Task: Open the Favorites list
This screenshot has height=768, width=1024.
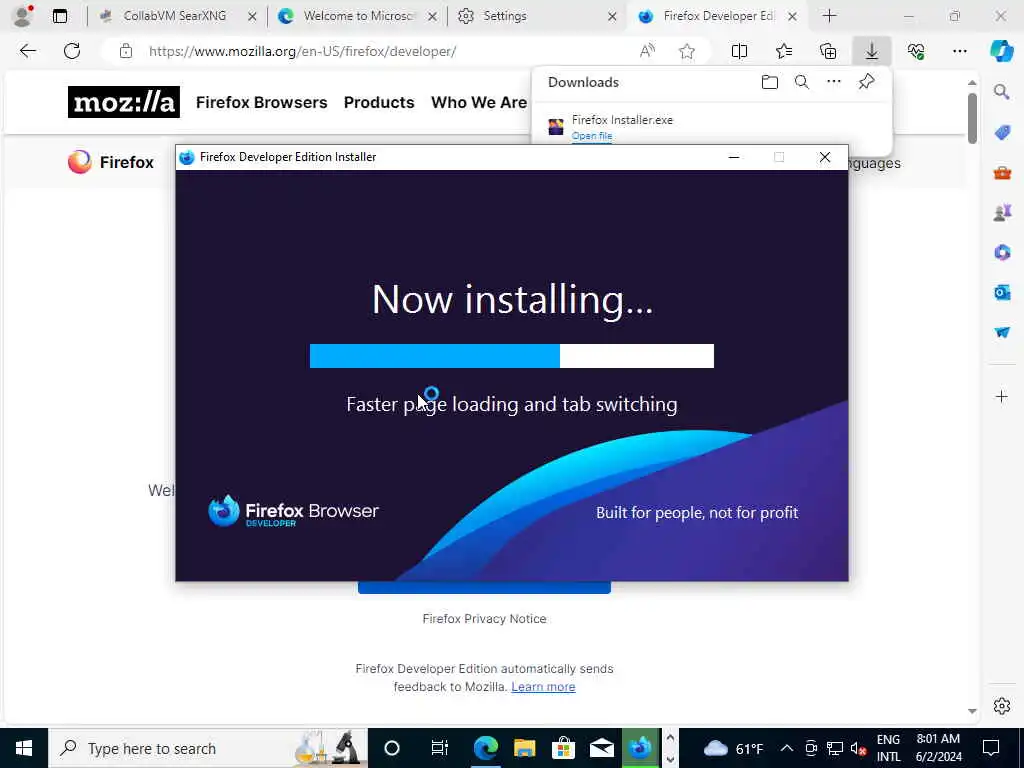Action: pos(784,51)
